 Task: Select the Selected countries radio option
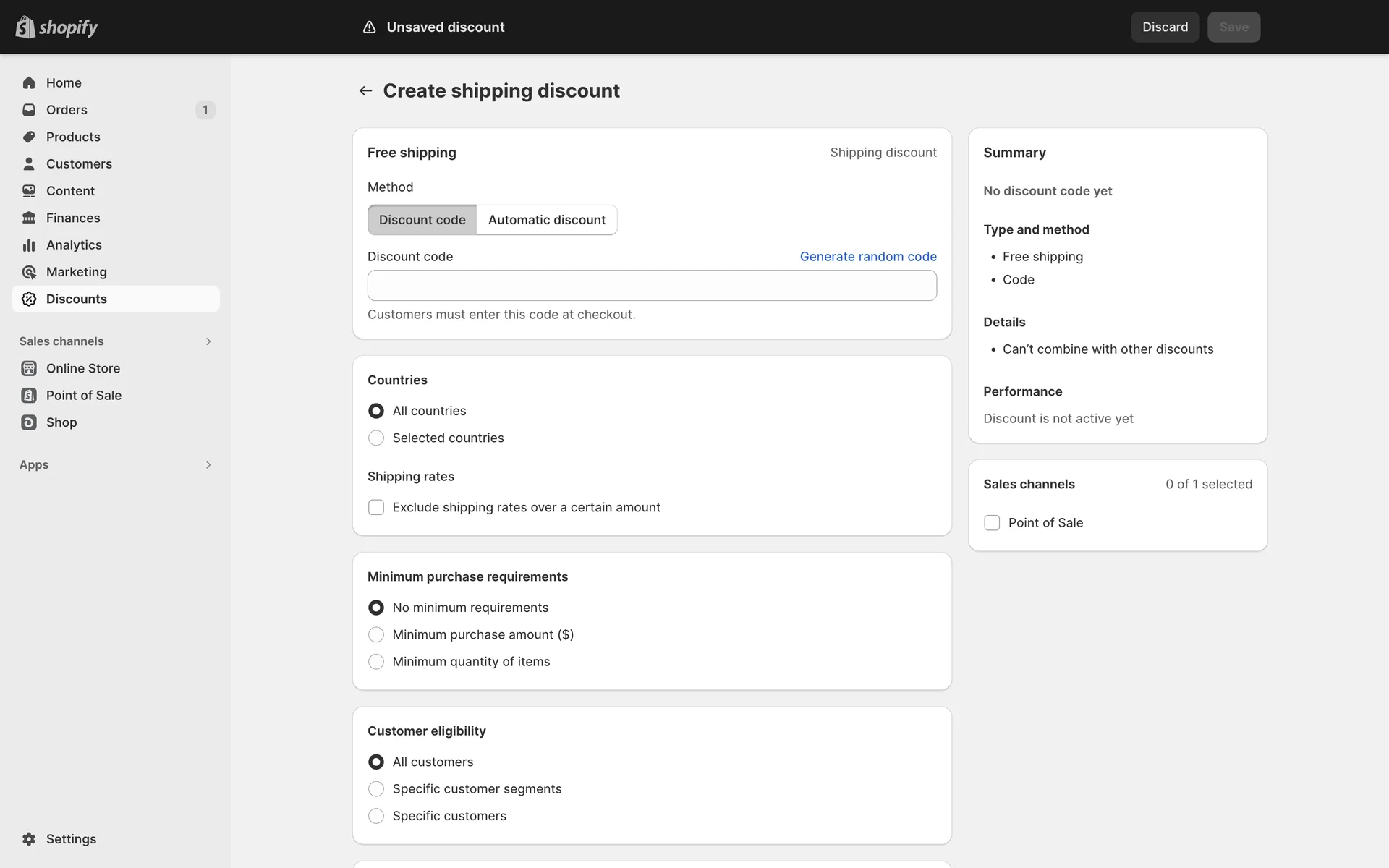pyautogui.click(x=376, y=438)
